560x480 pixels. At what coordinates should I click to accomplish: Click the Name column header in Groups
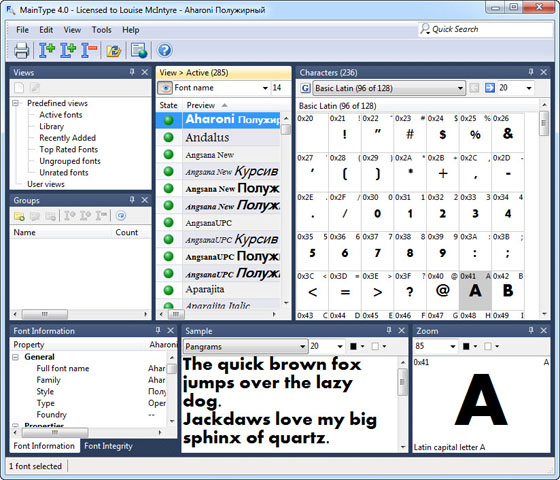point(61,232)
